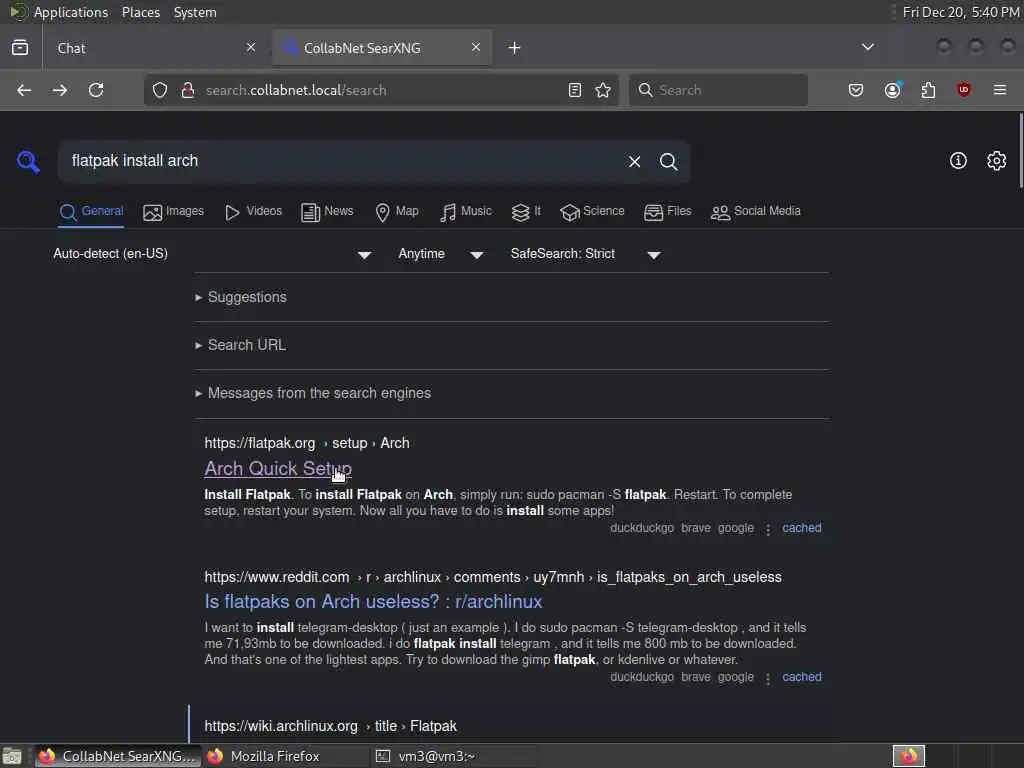
Task: Open the wiki.archlinux.org Flatpak URL
Action: point(330,726)
